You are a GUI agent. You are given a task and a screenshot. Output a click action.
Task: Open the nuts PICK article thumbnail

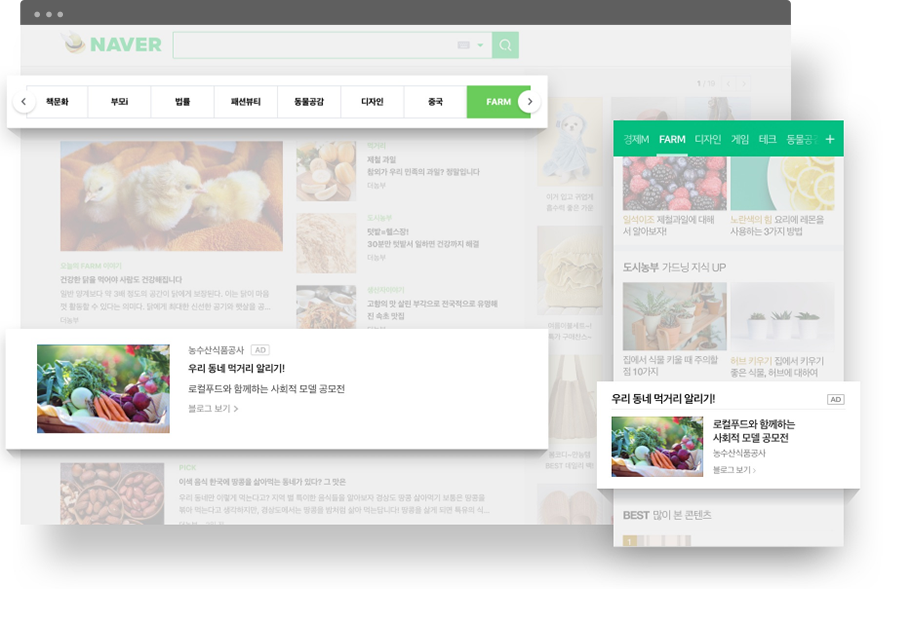tap(112, 493)
